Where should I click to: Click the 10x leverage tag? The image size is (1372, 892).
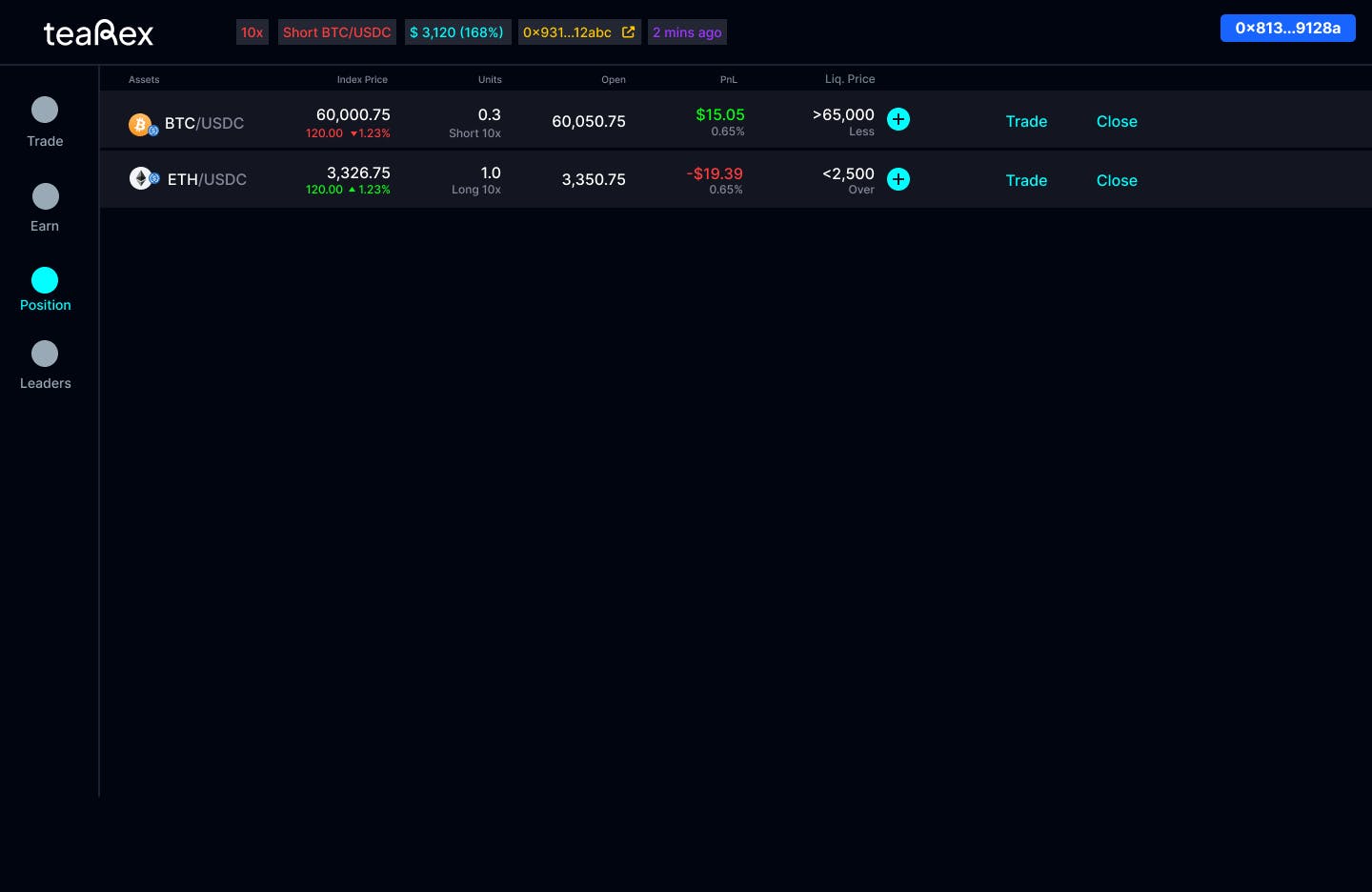(x=252, y=32)
